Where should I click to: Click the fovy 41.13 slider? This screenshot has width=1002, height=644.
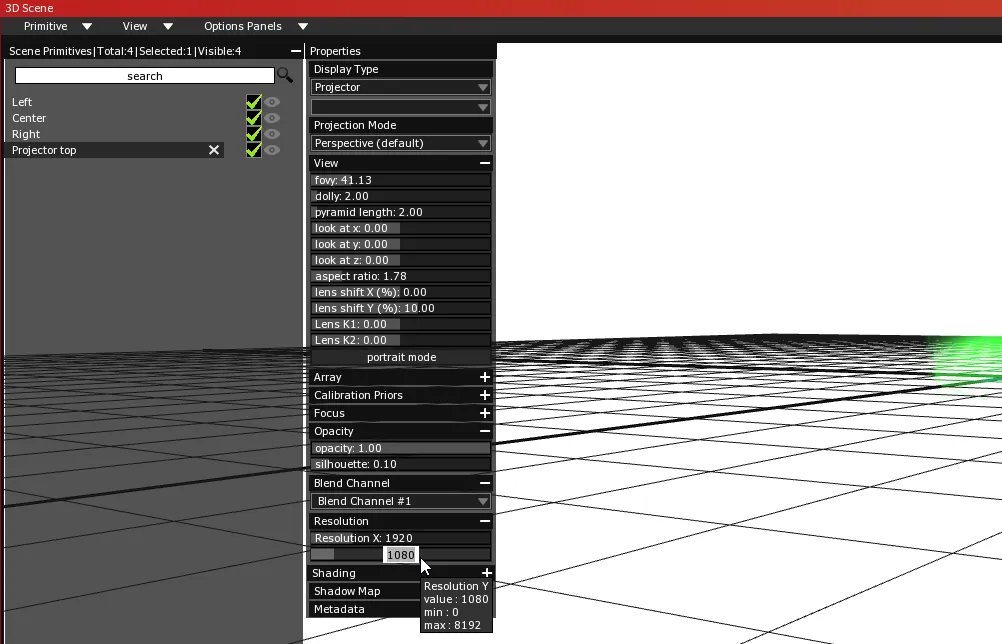point(401,180)
